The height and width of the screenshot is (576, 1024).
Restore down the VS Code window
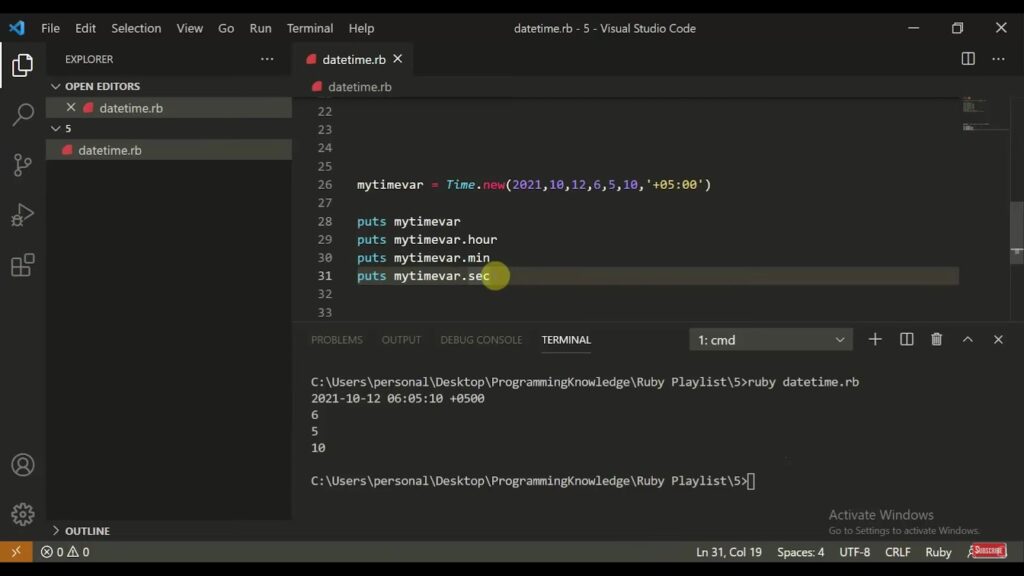coord(957,28)
